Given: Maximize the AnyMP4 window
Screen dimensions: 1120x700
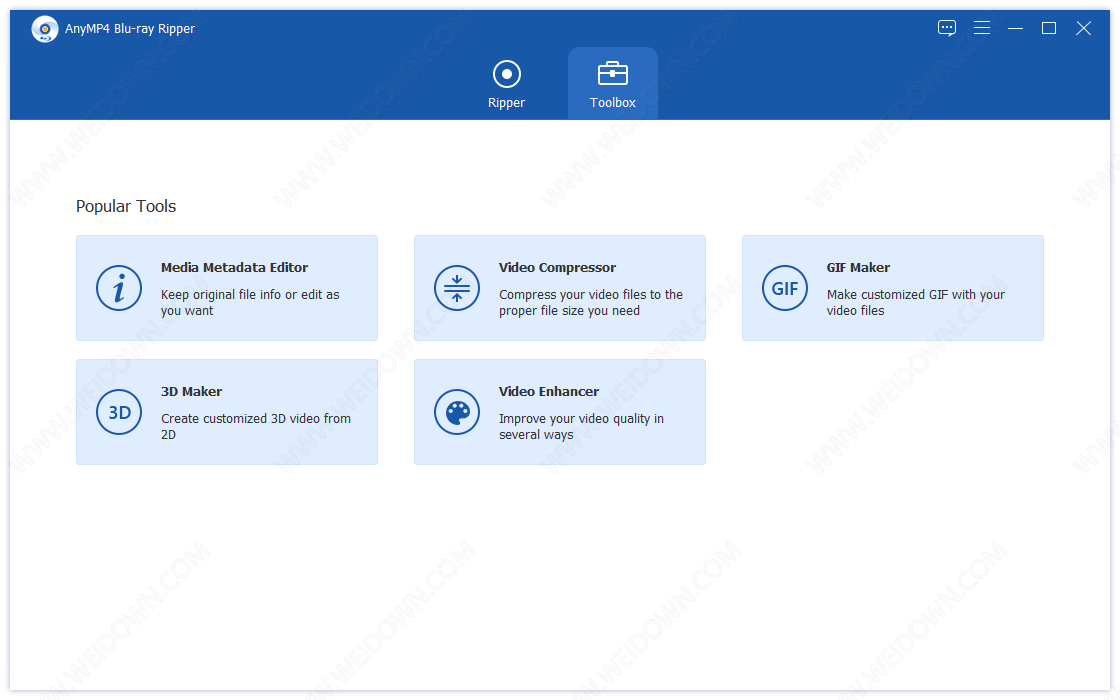Looking at the screenshot, I should tap(1049, 28).
